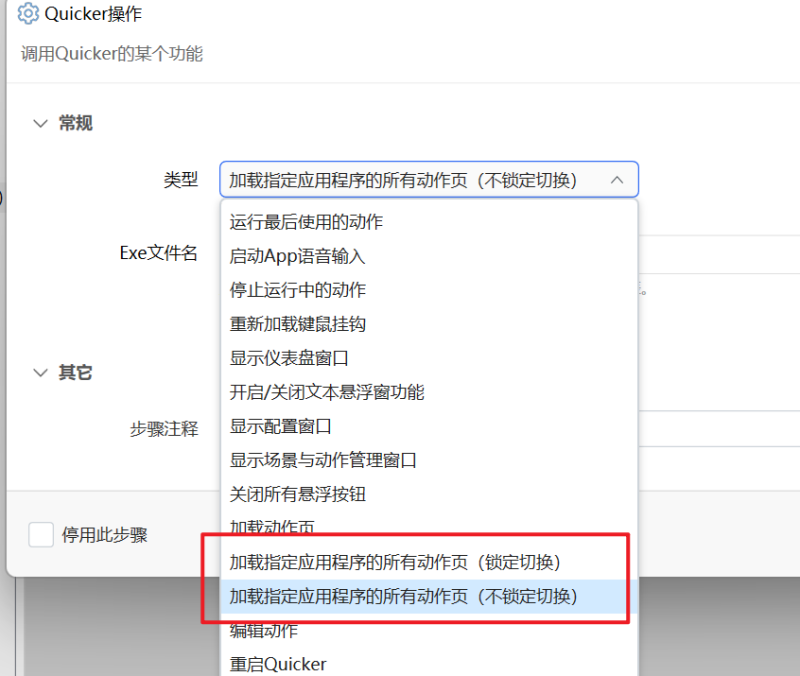Click the 常规 section heading
Screen dimensions: 800x676
(x=76, y=123)
